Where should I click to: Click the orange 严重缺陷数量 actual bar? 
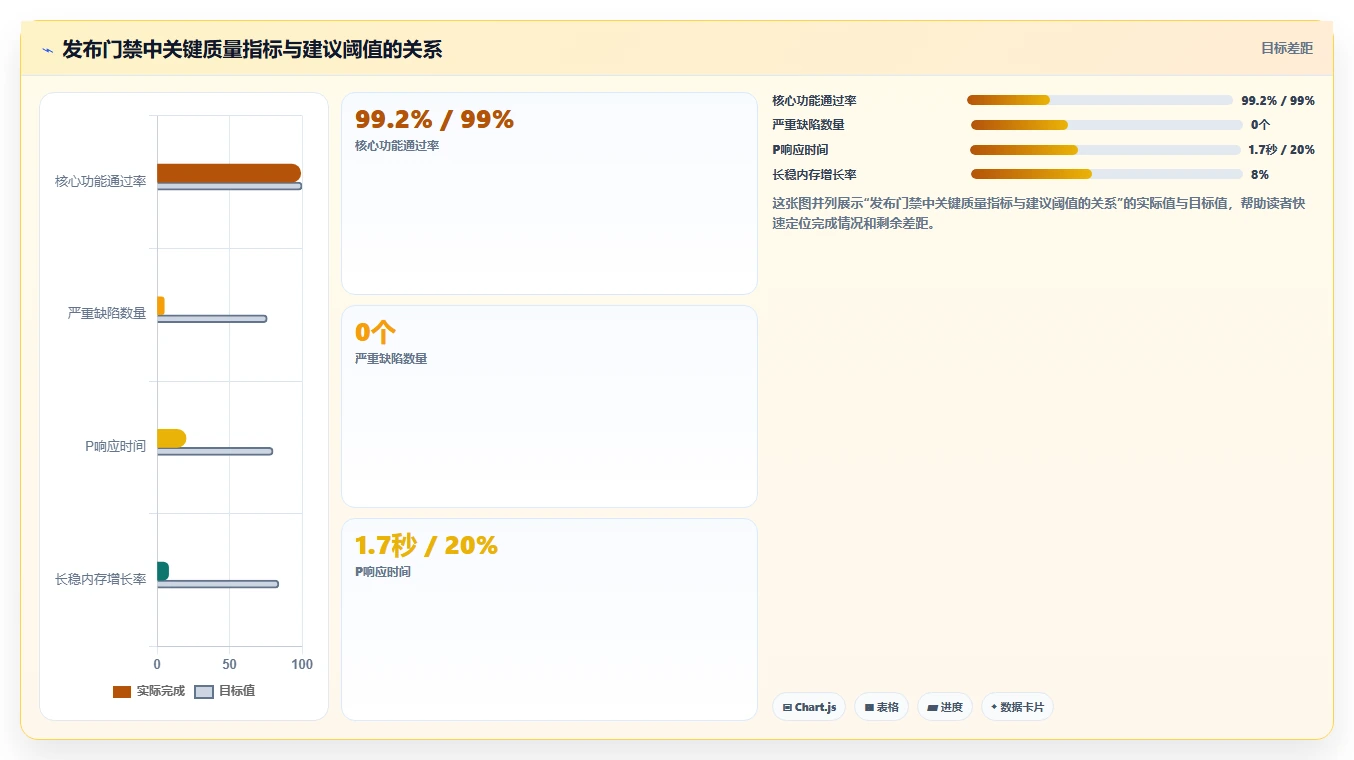161,306
